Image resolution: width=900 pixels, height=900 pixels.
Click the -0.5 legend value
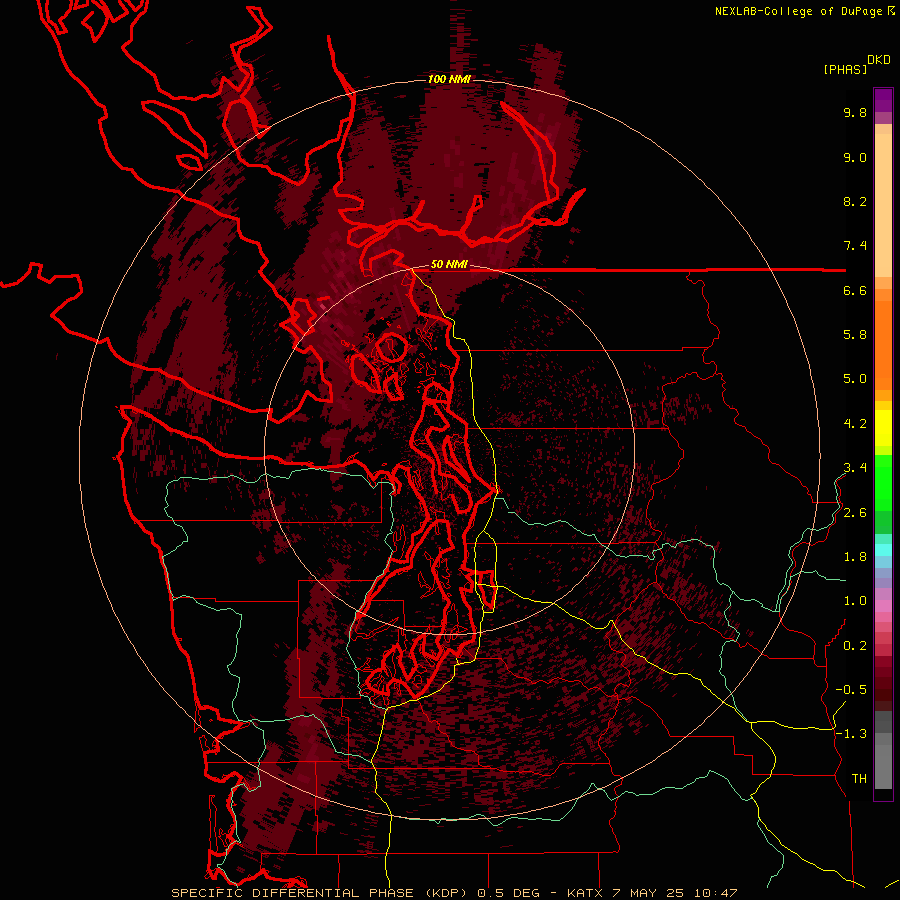coord(851,690)
